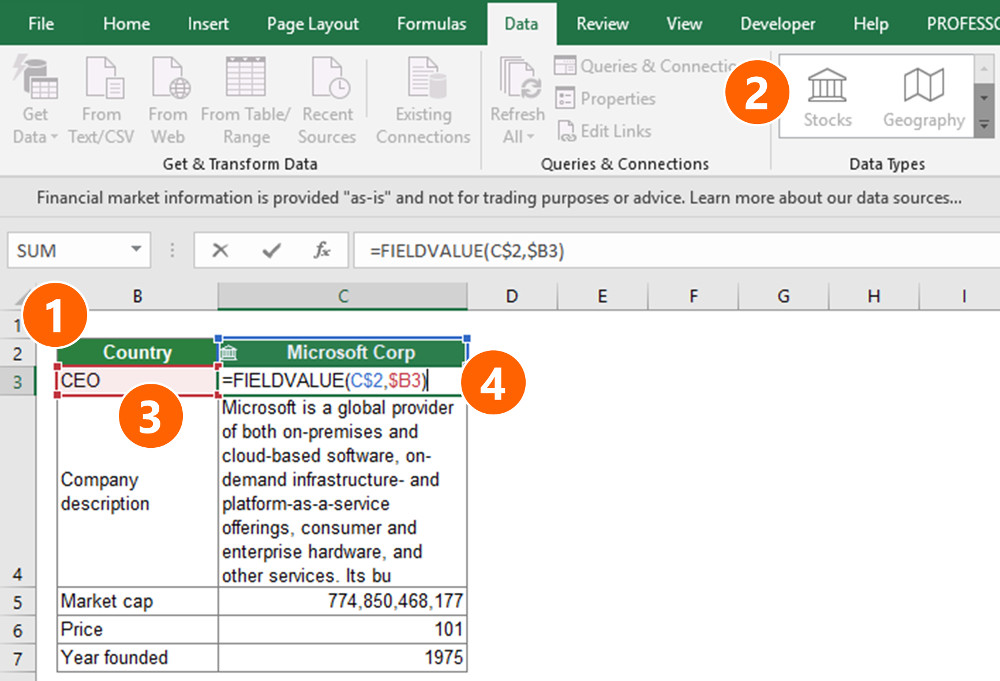1000x681 pixels.
Task: Open the File tab
Action: point(41,24)
